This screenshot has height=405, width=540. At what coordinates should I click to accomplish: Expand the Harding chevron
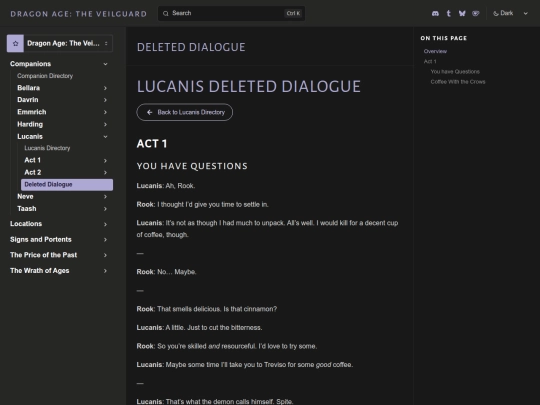105,124
